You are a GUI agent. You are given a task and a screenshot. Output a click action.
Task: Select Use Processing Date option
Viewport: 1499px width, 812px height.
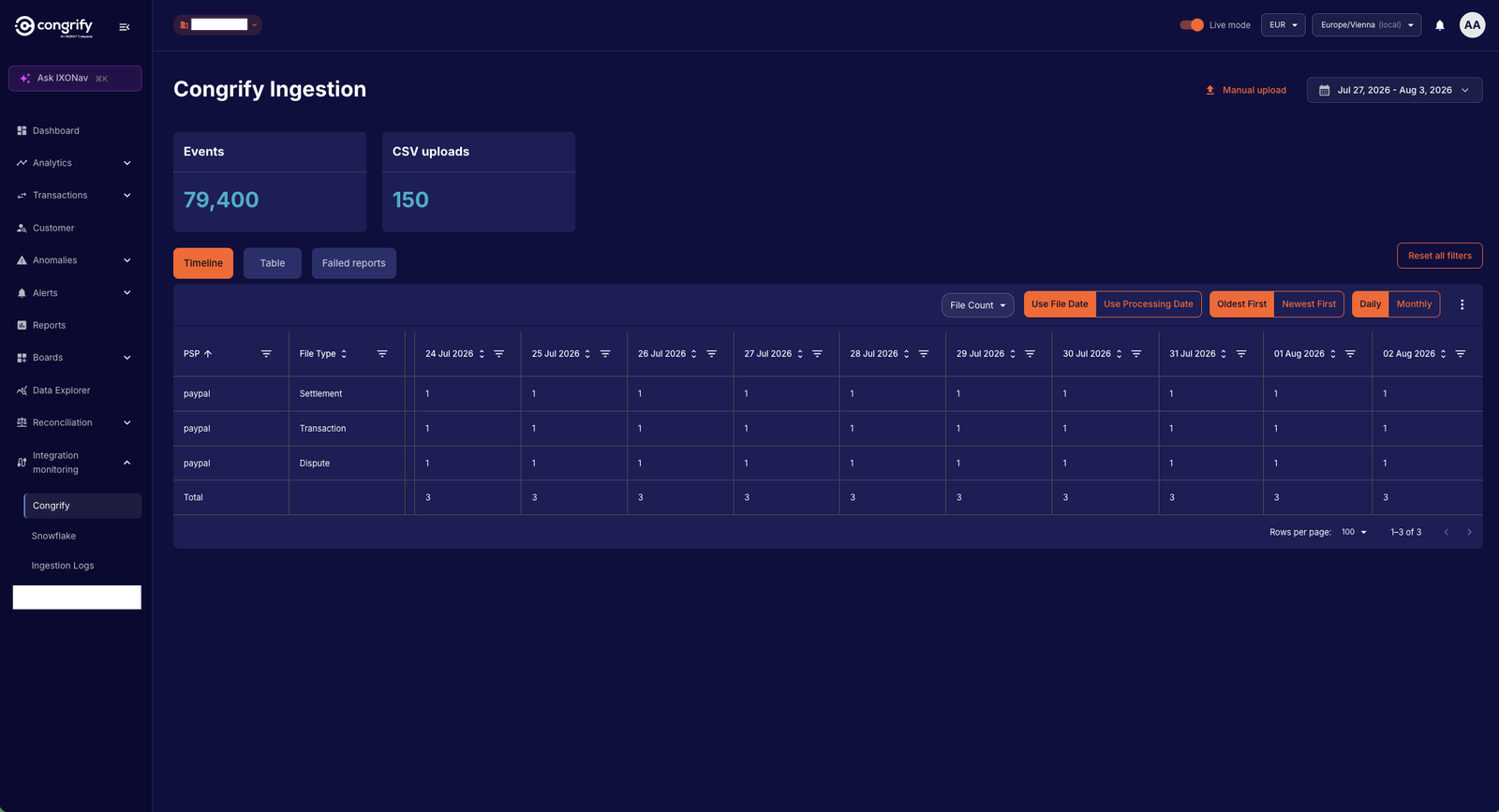(1149, 304)
